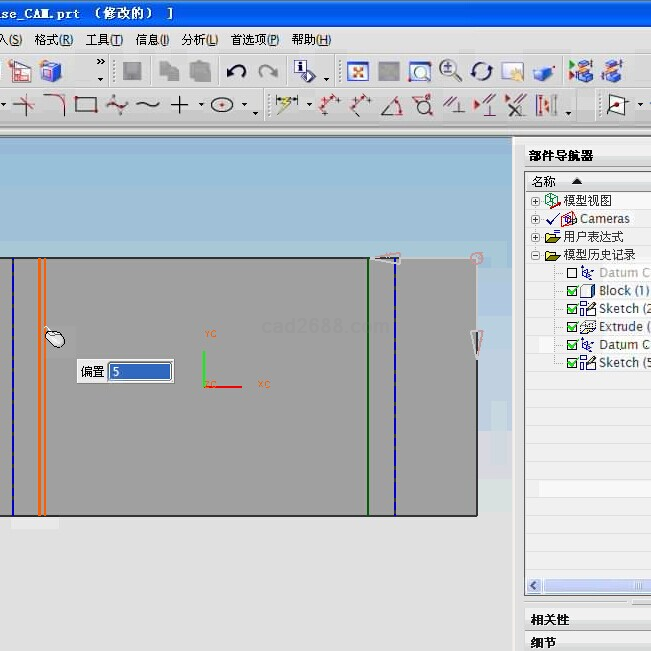Click the Fit view icon
Screen dimensions: 651x651
(x=357, y=71)
